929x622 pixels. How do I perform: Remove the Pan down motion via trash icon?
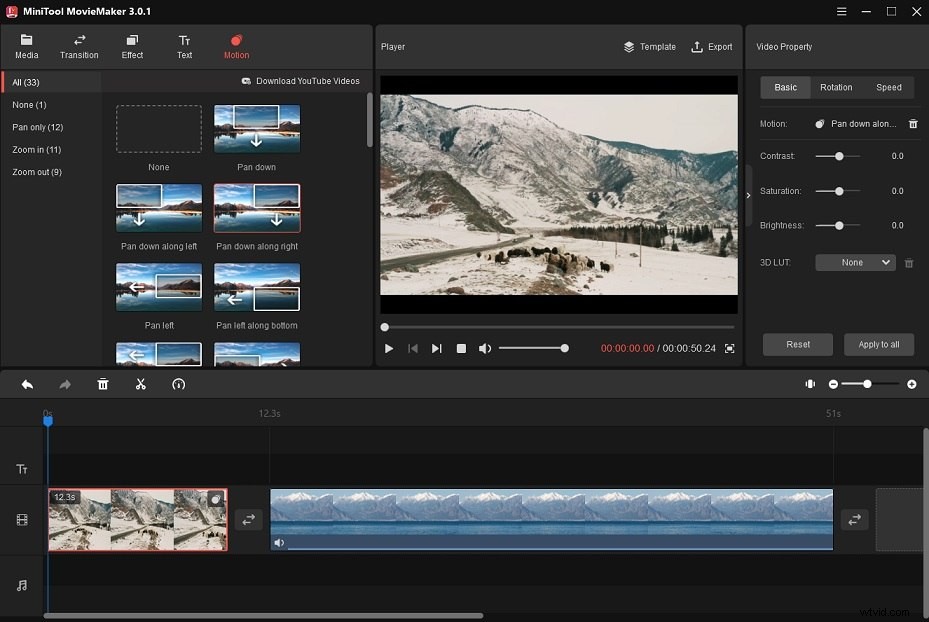point(911,123)
